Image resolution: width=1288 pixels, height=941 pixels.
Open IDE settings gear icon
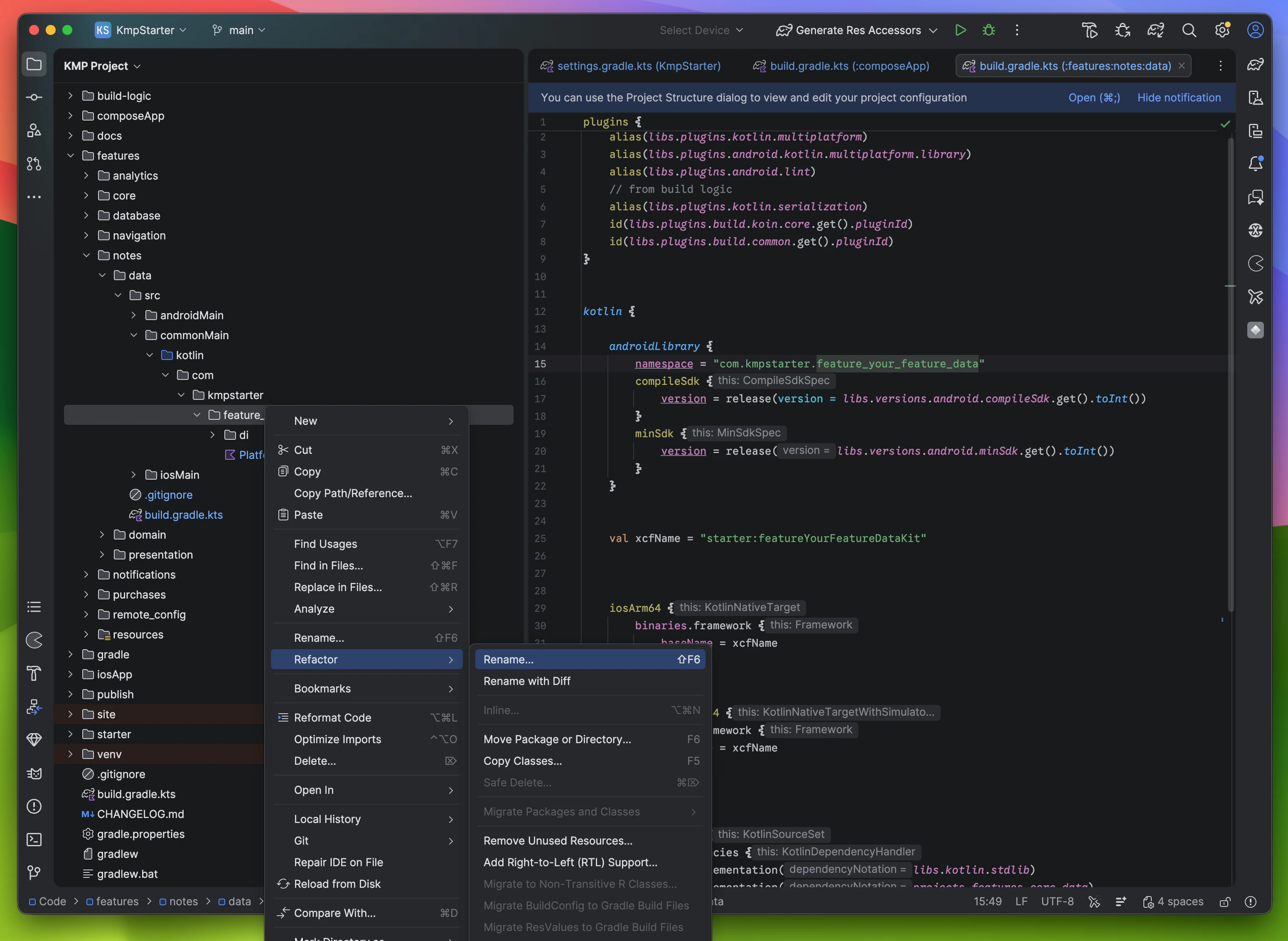1222,30
